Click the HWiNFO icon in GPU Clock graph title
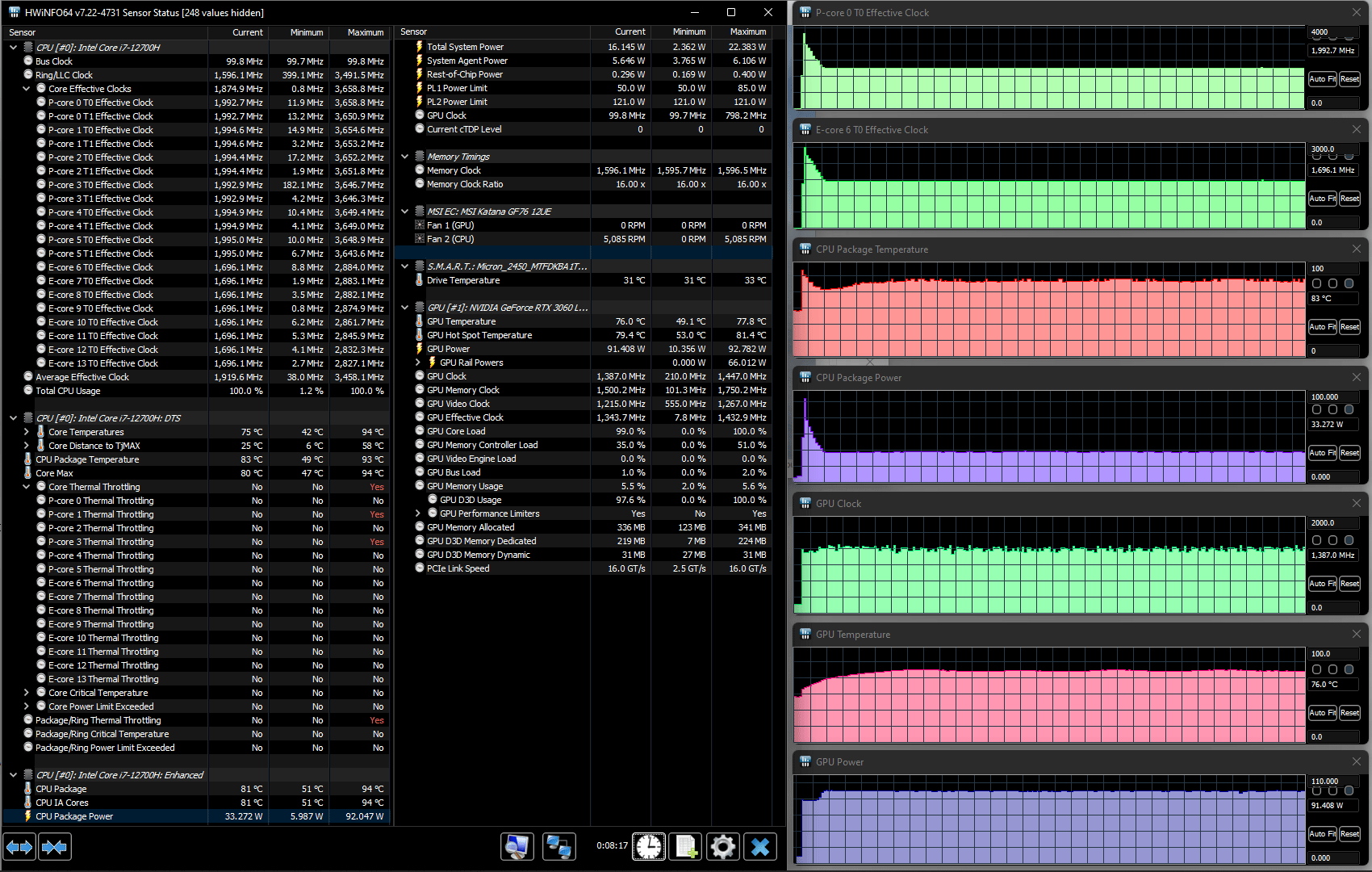The image size is (1372, 872). 805,503
